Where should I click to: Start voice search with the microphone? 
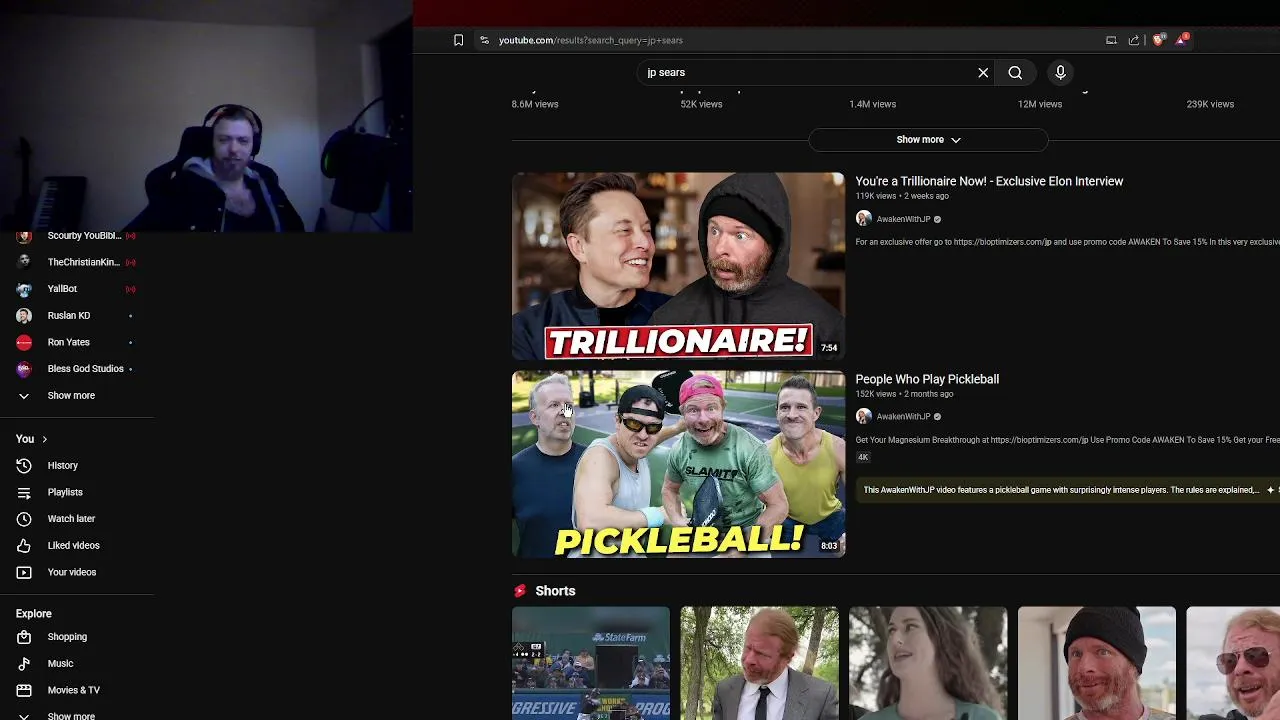coord(1061,72)
